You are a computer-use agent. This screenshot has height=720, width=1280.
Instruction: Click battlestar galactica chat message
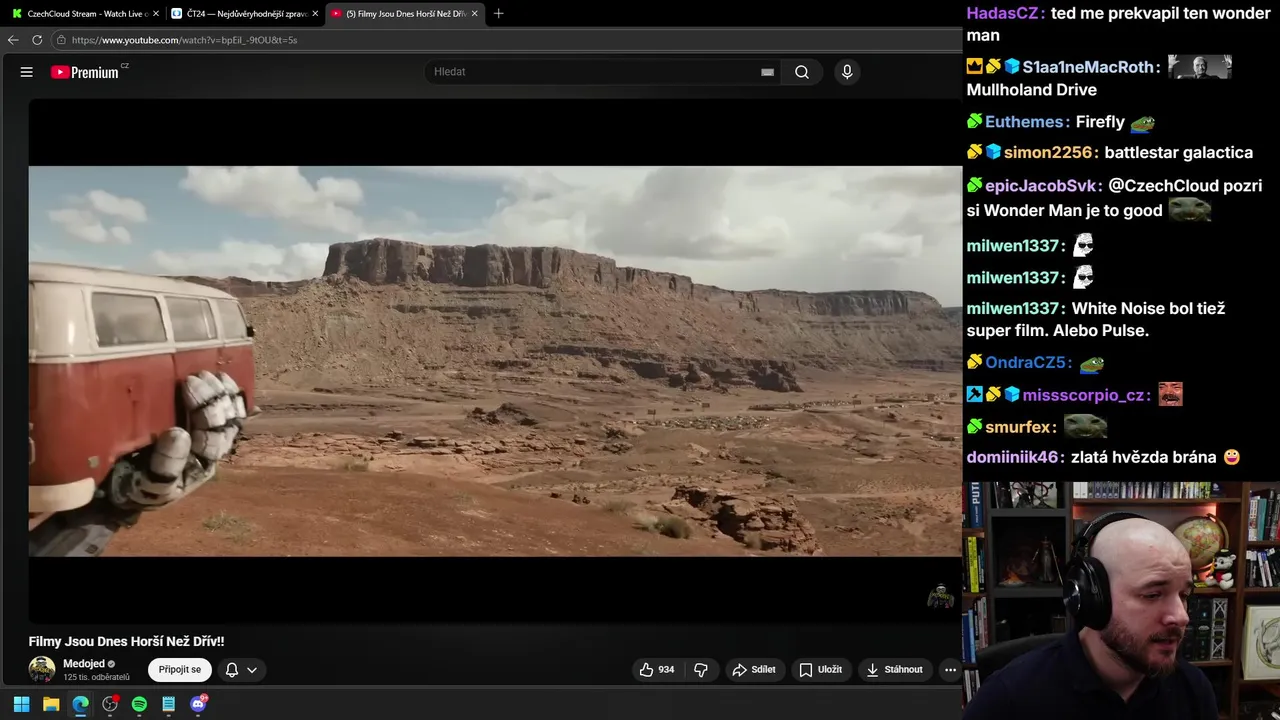(1178, 153)
